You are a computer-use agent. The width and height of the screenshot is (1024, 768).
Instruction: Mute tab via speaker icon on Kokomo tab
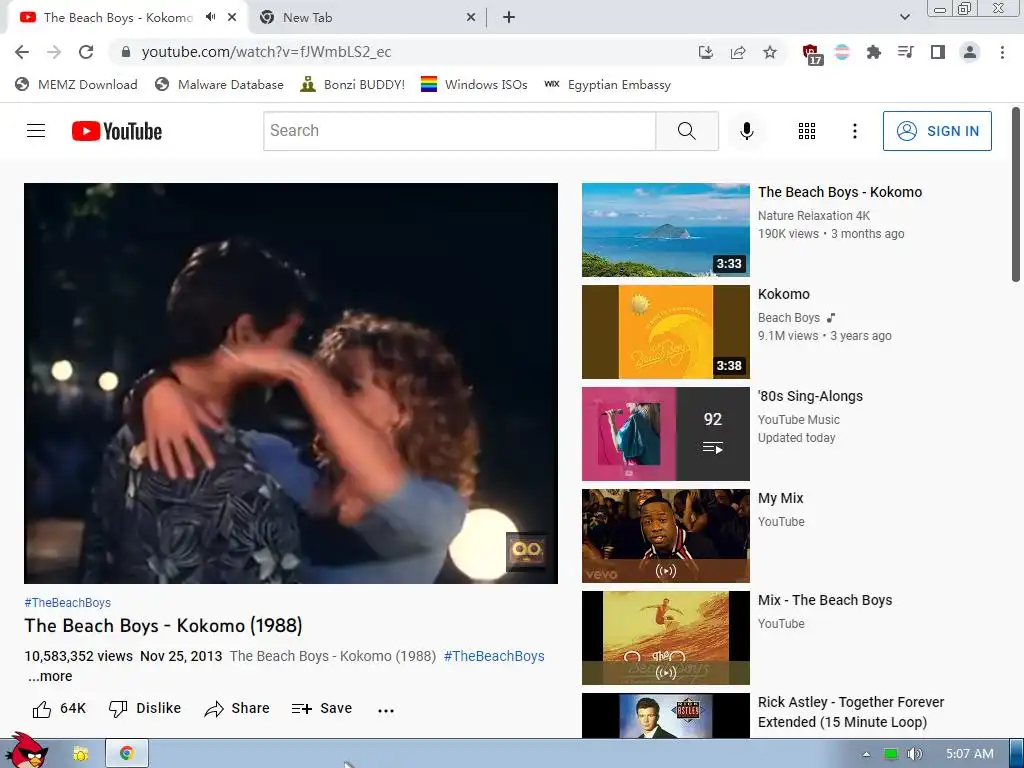(x=210, y=17)
